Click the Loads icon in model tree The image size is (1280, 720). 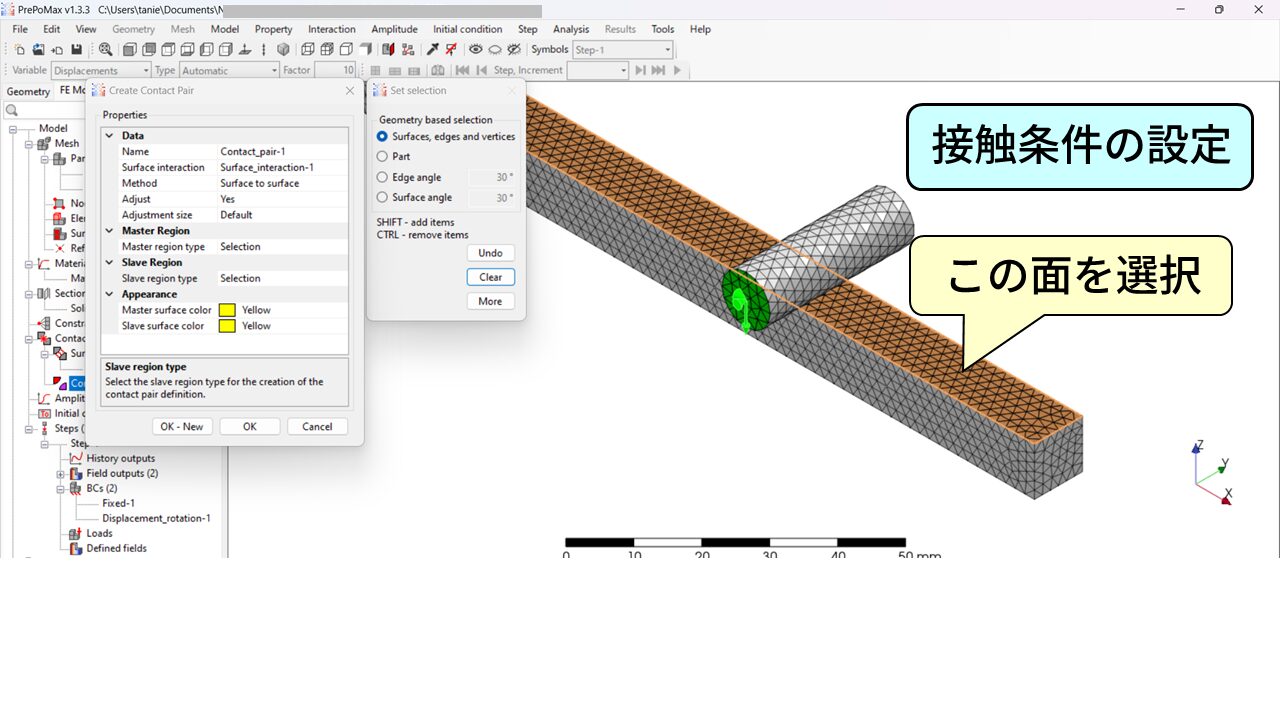77,534
